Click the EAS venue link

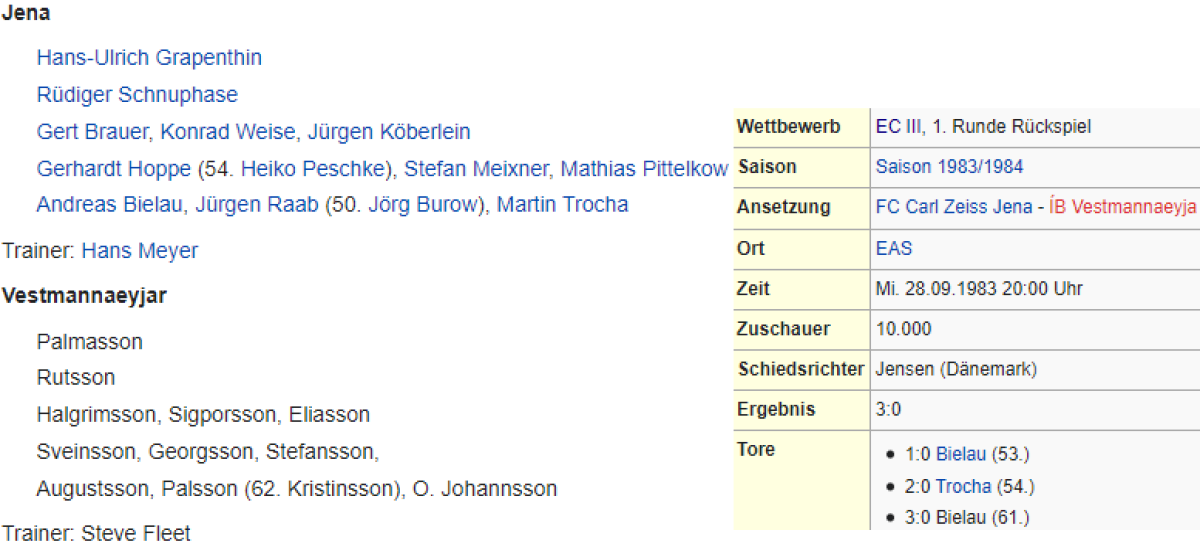(x=894, y=248)
